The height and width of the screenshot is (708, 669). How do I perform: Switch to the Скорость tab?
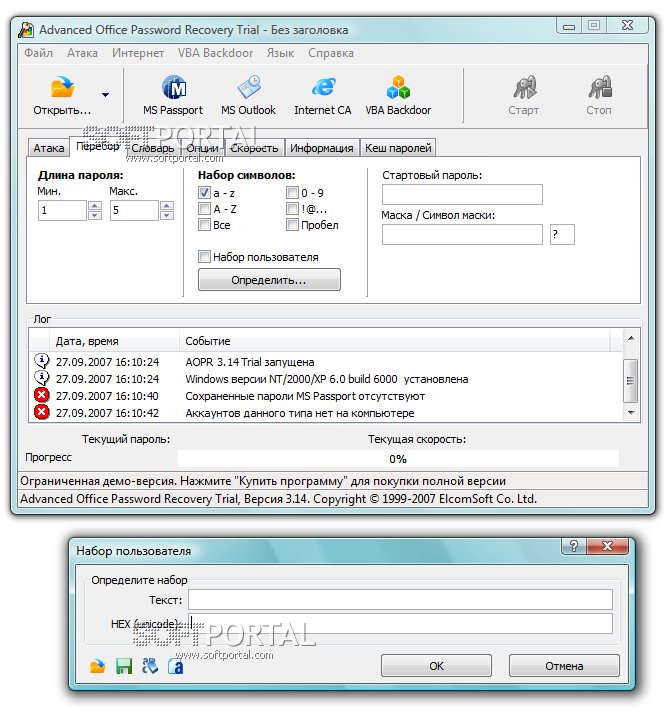tap(254, 148)
